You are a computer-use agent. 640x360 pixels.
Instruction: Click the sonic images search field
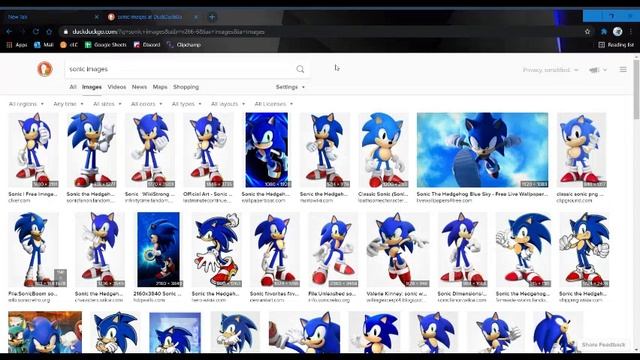point(180,69)
